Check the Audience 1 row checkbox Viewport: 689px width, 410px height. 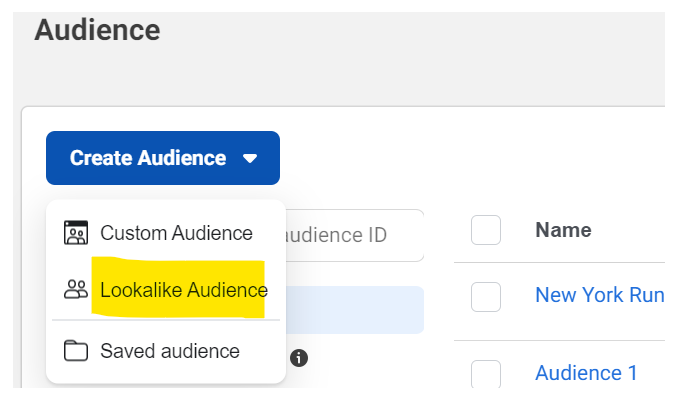point(486,374)
